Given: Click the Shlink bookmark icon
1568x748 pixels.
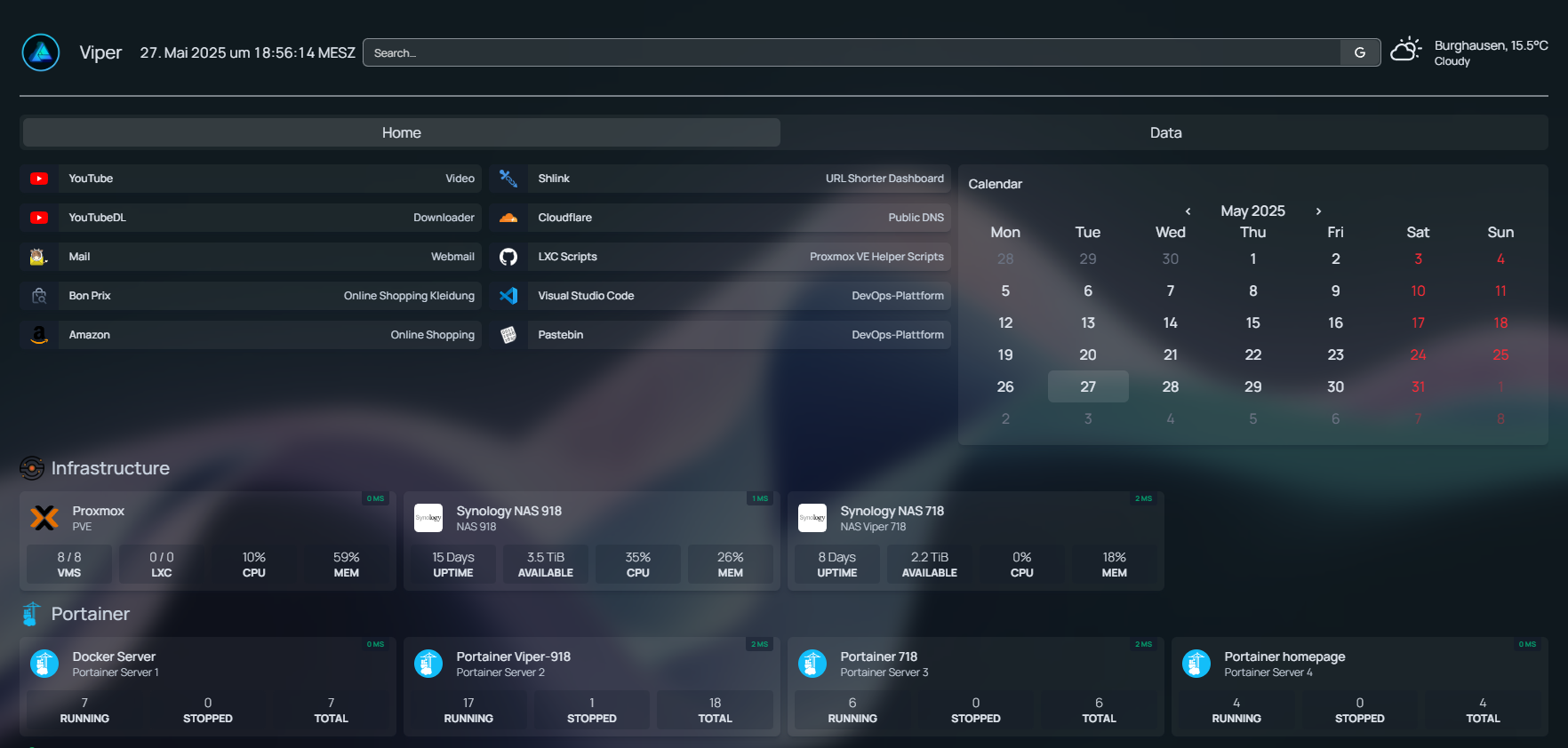Looking at the screenshot, I should (x=508, y=179).
